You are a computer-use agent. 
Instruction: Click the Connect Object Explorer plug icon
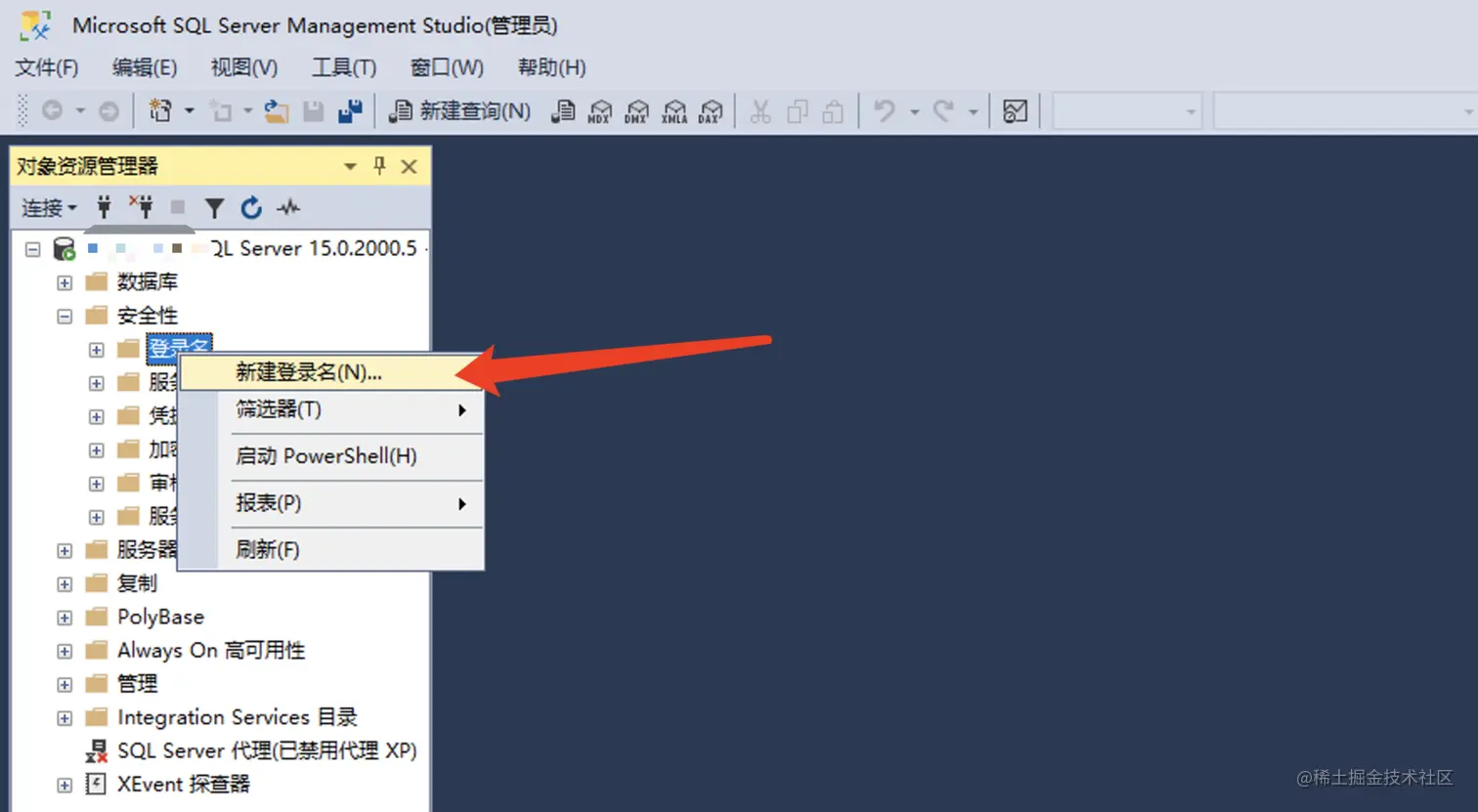pyautogui.click(x=104, y=207)
